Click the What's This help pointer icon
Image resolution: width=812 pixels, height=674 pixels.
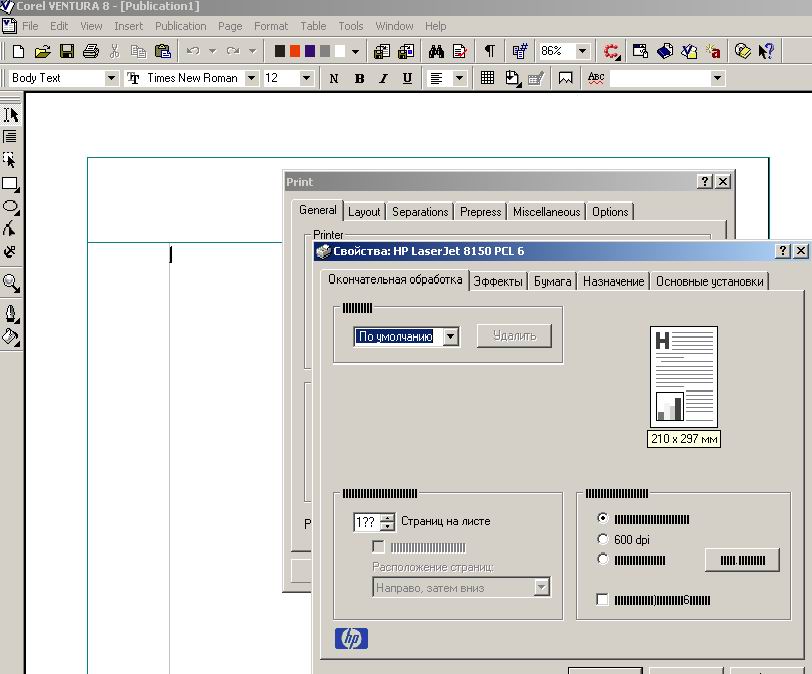766,51
